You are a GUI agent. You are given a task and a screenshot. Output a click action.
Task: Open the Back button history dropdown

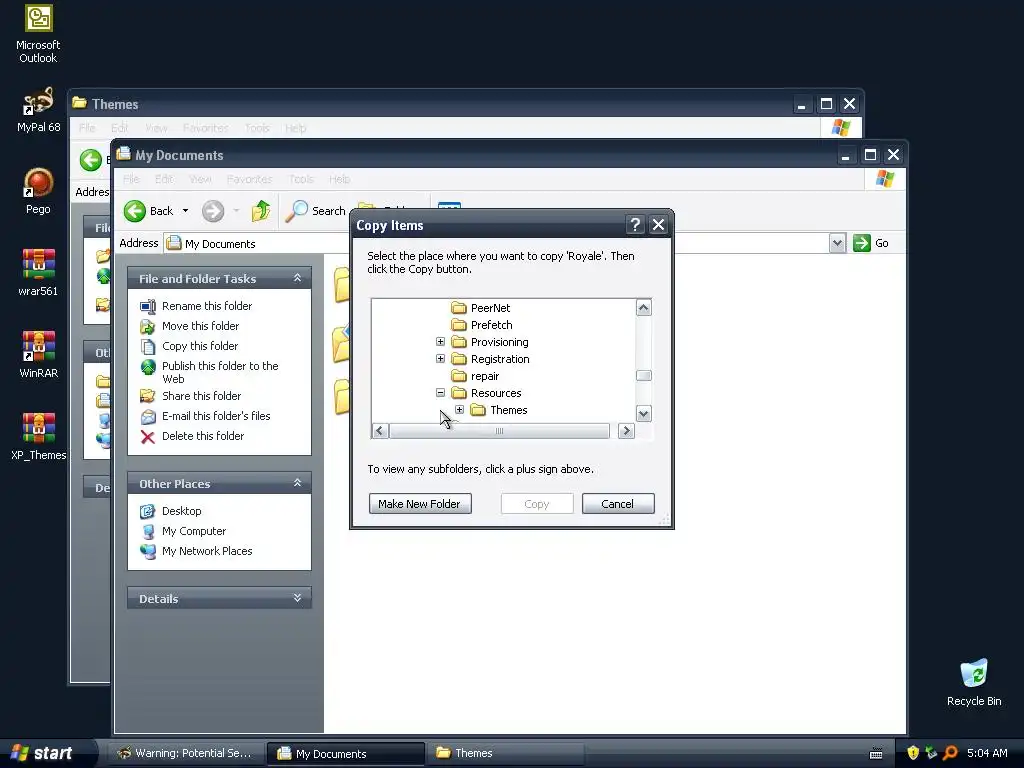(185, 211)
